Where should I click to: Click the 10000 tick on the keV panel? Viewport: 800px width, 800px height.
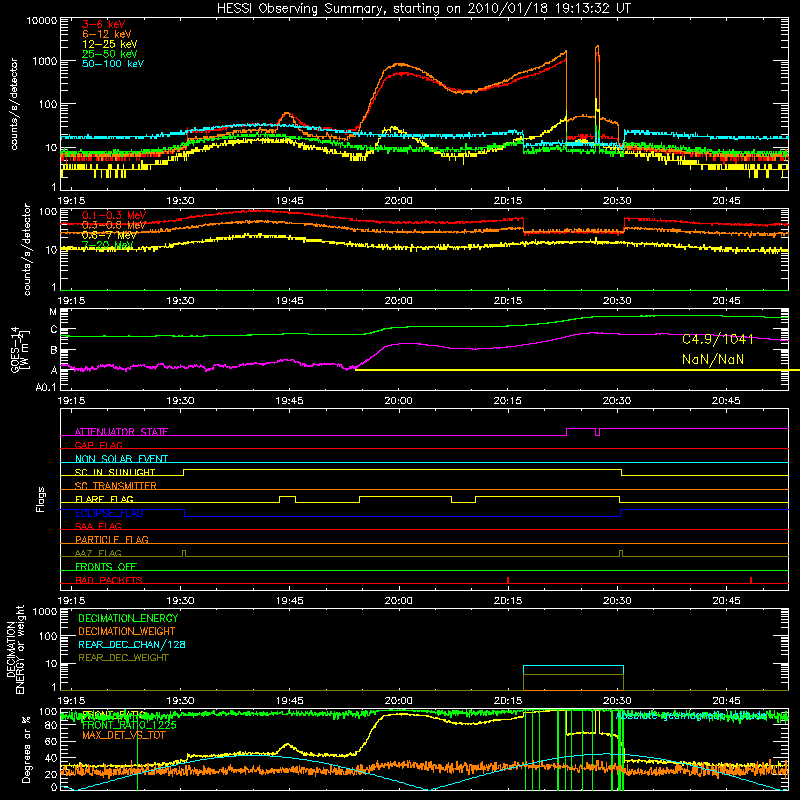click(42, 20)
